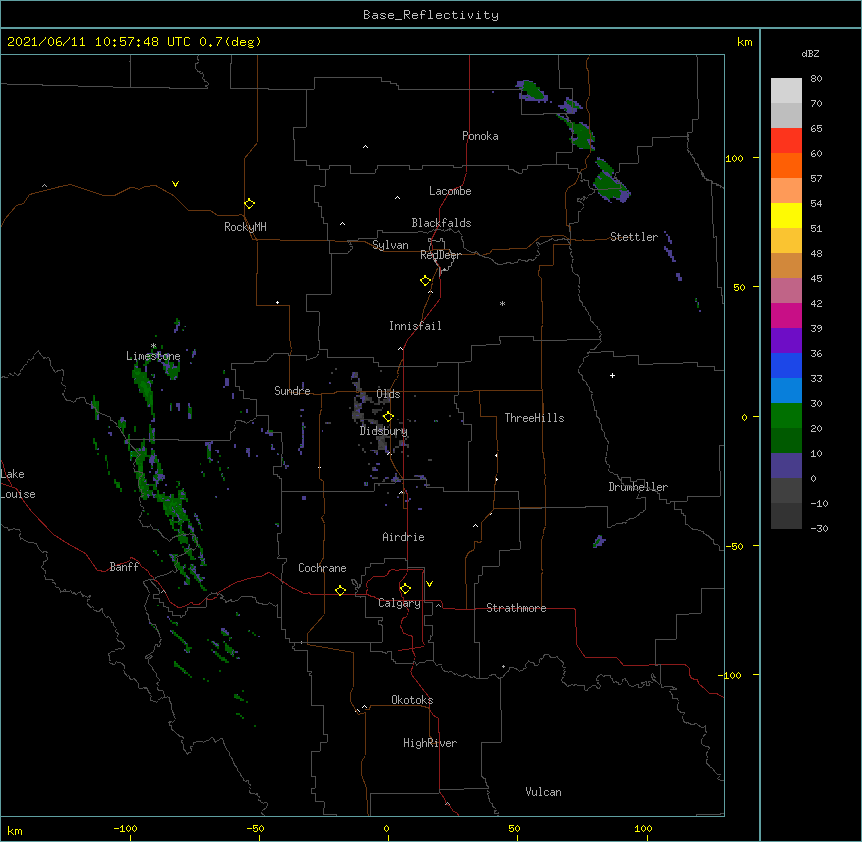Click the dBZ legend heading

coord(810,54)
